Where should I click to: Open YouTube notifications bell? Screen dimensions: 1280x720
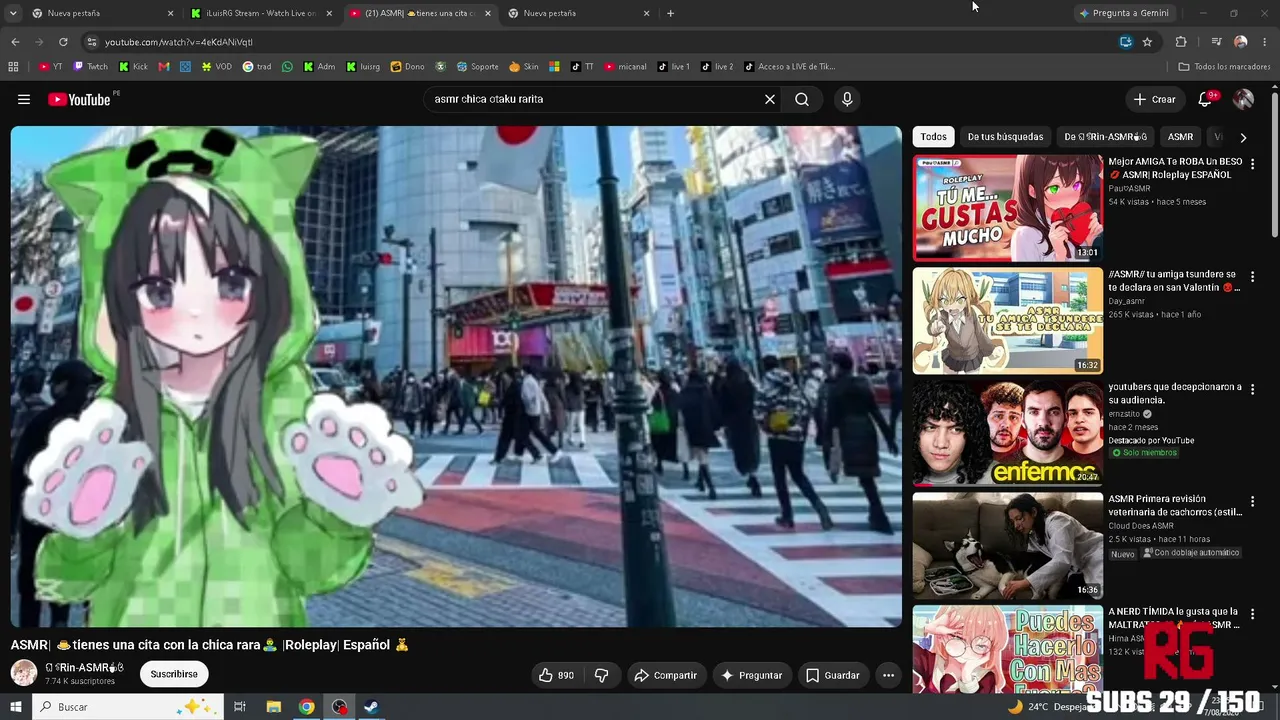(1205, 99)
